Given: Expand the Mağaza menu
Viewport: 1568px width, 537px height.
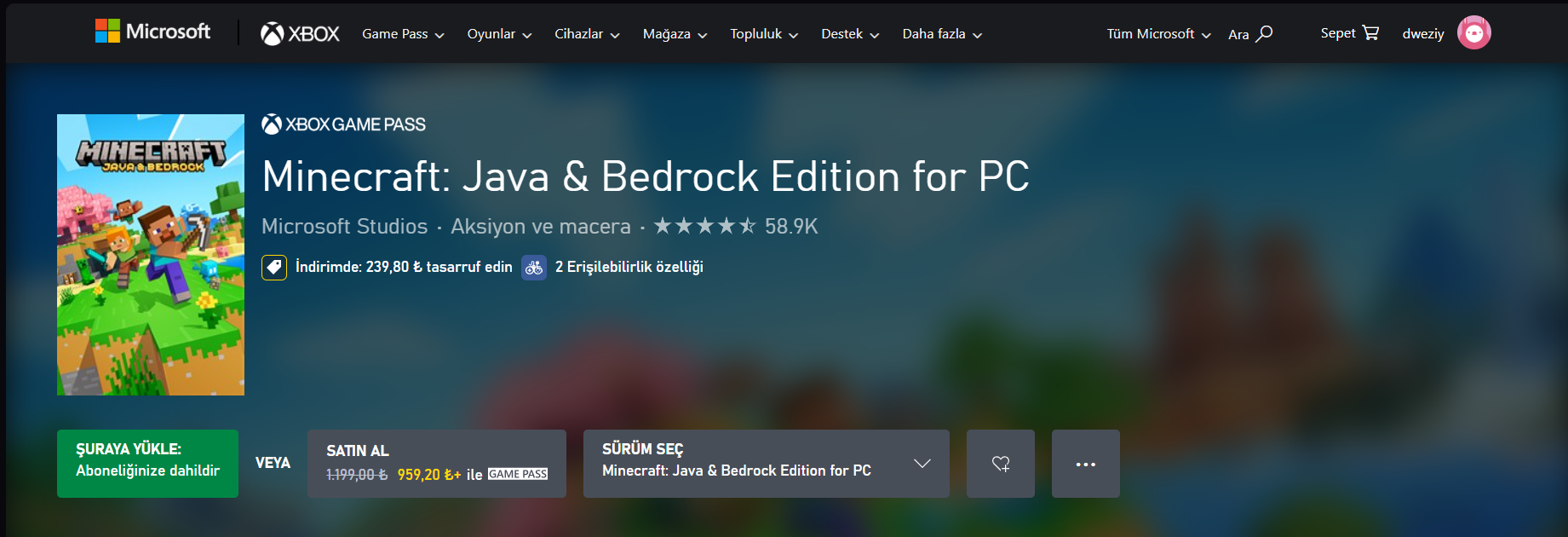Looking at the screenshot, I should [675, 34].
